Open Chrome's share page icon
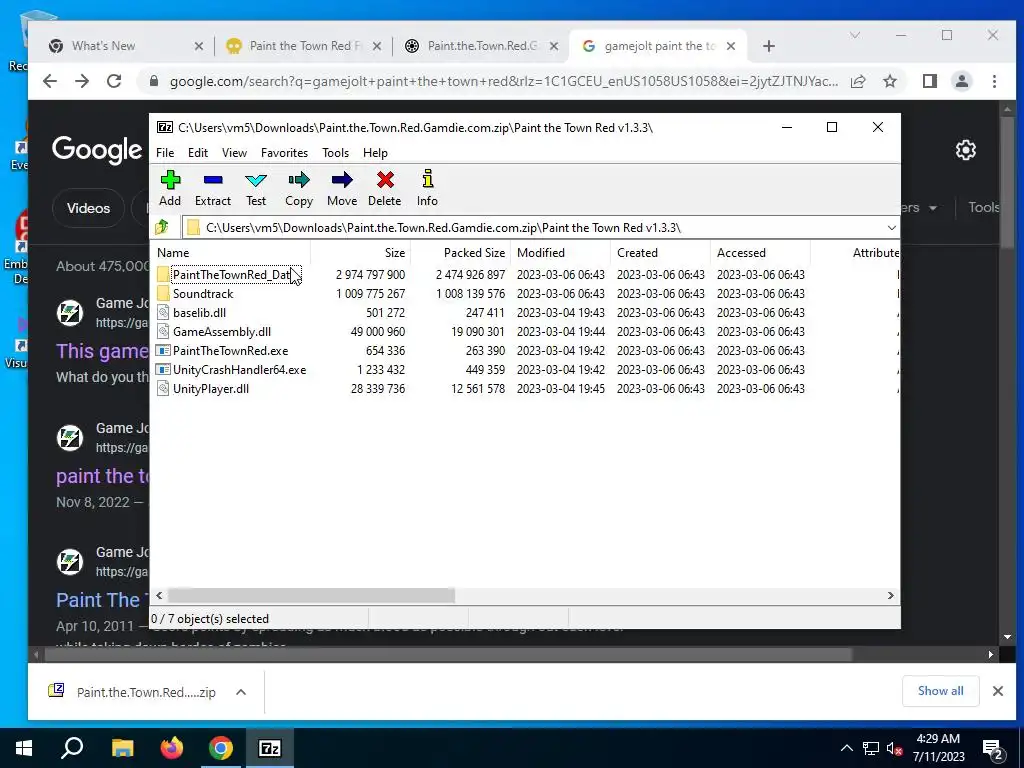Image resolution: width=1024 pixels, height=768 pixels. pos(858,81)
